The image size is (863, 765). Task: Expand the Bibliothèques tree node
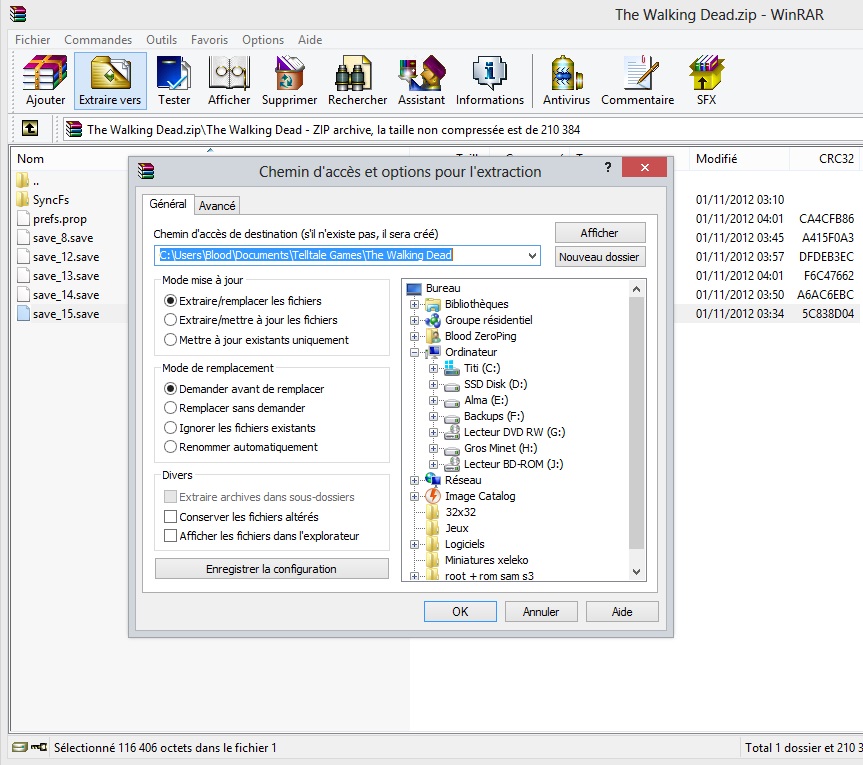pyautogui.click(x=414, y=304)
